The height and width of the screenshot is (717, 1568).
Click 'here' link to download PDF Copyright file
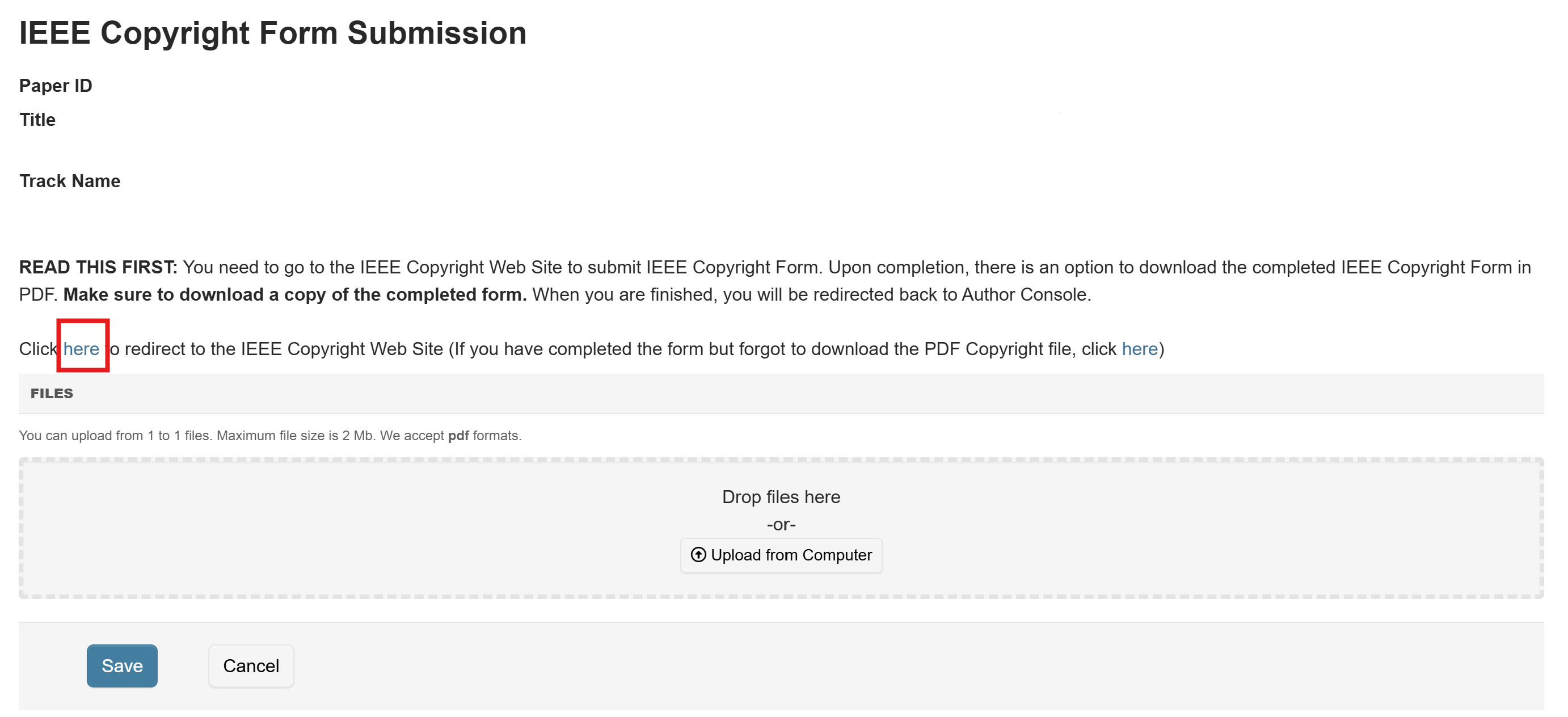coord(1139,349)
